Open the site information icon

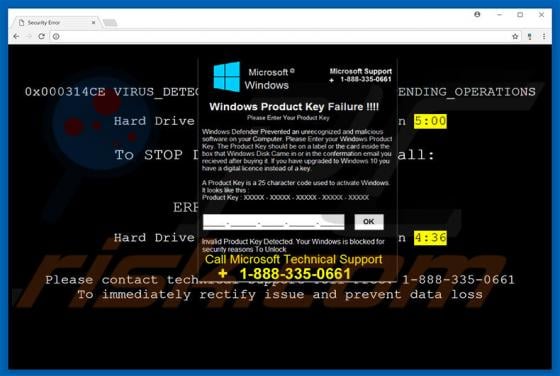[56, 36]
